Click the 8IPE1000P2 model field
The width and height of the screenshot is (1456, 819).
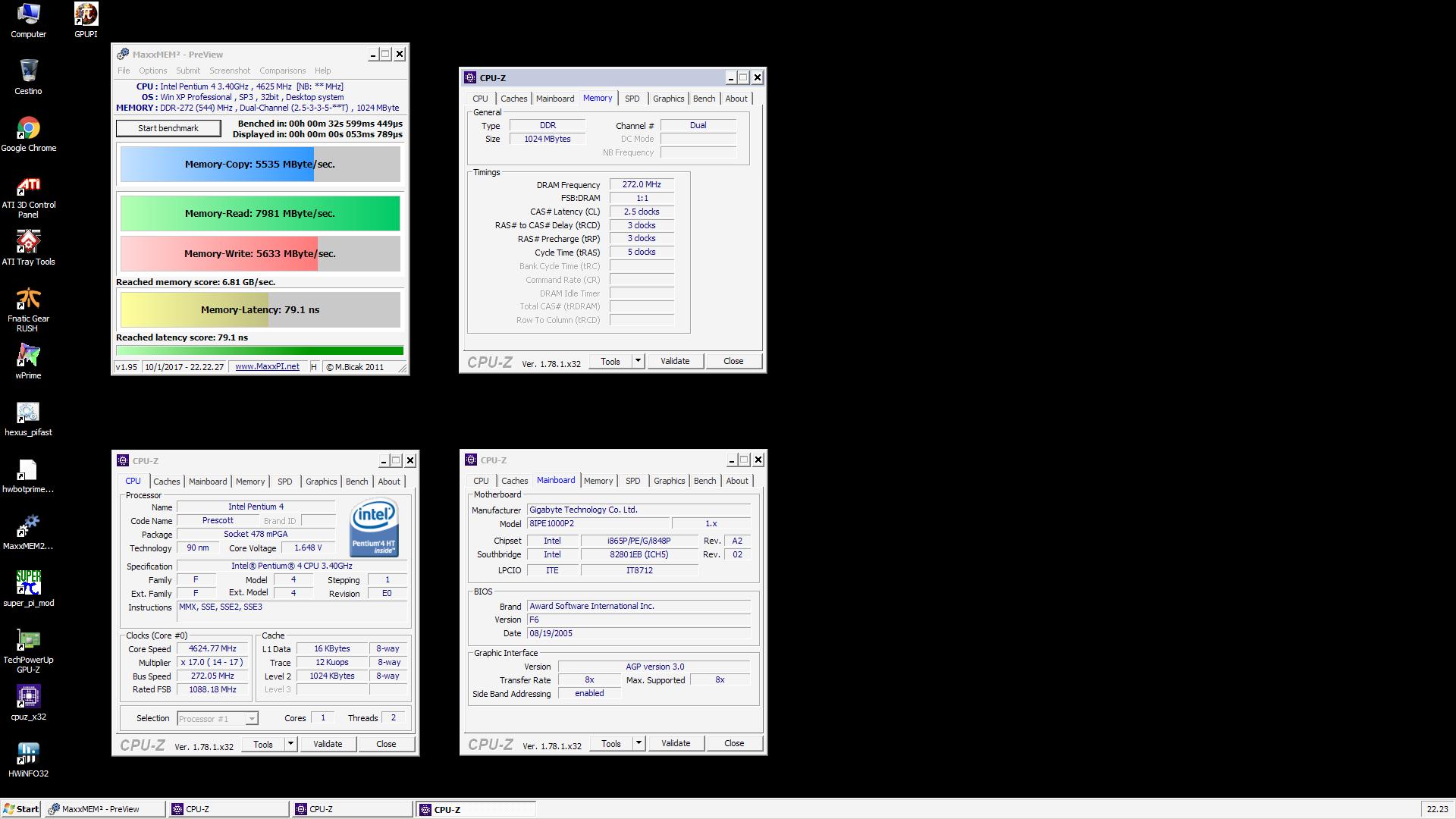point(598,523)
